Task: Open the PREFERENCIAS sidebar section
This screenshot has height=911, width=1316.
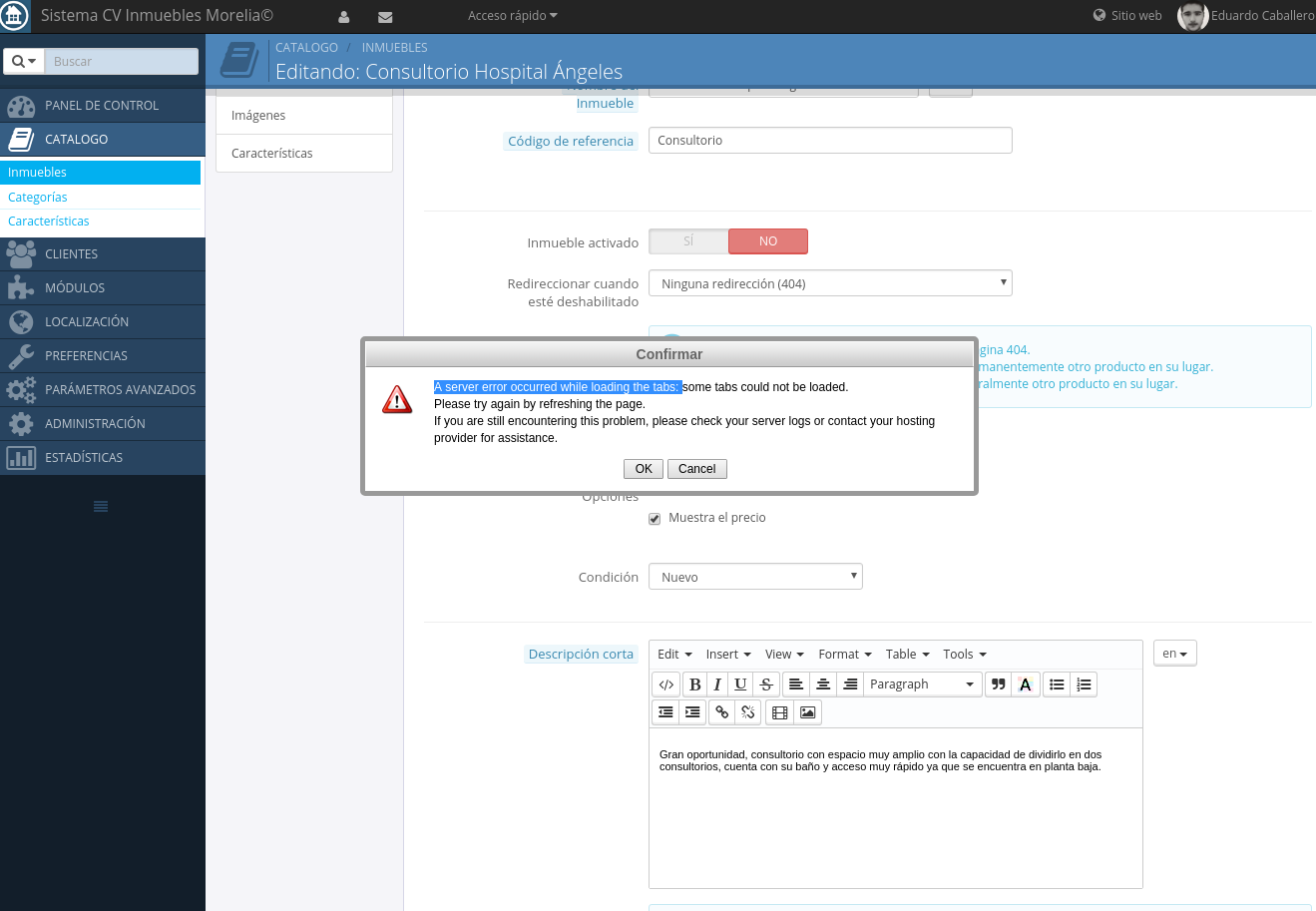Action: point(103,356)
